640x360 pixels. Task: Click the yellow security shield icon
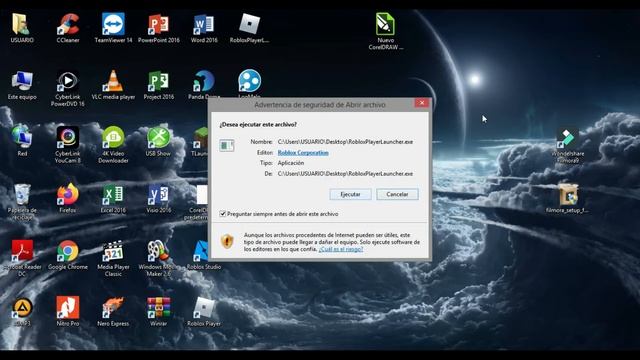tap(227, 241)
